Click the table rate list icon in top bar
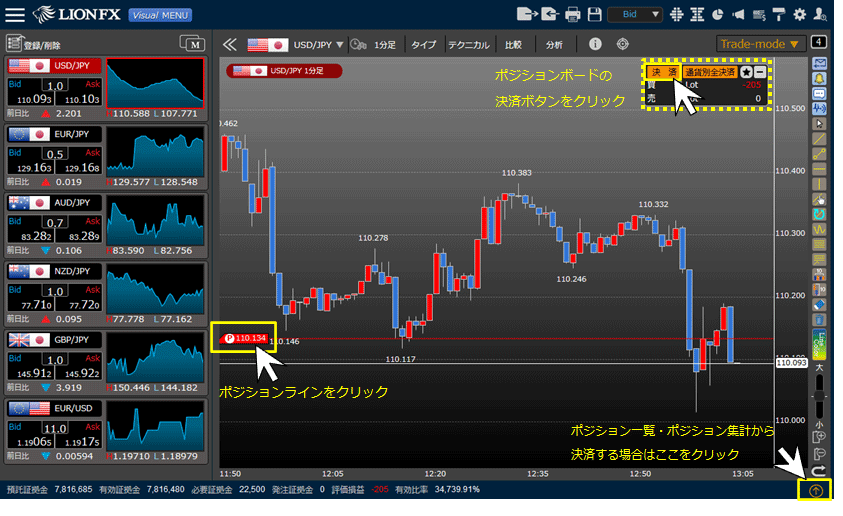The height and width of the screenshot is (516, 843). tap(697, 15)
